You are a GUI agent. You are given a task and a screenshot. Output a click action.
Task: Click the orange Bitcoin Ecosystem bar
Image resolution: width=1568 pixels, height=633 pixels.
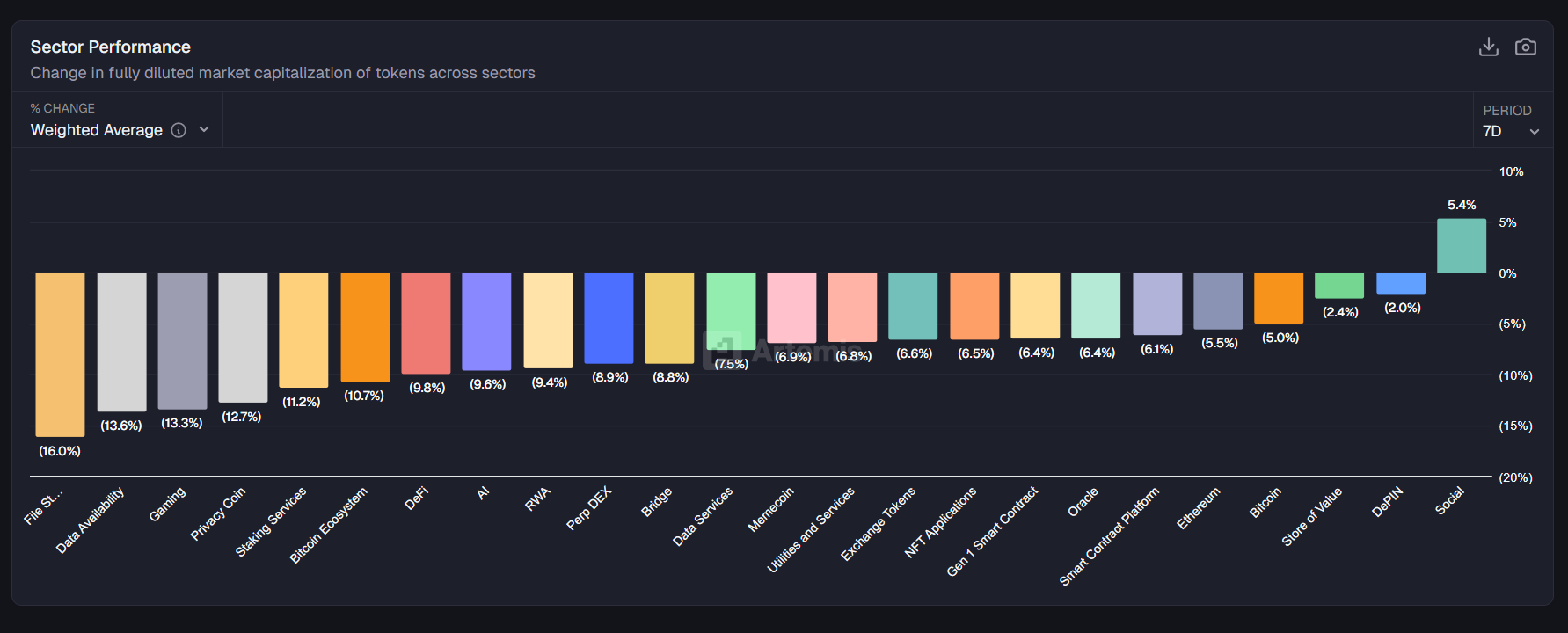click(x=365, y=327)
